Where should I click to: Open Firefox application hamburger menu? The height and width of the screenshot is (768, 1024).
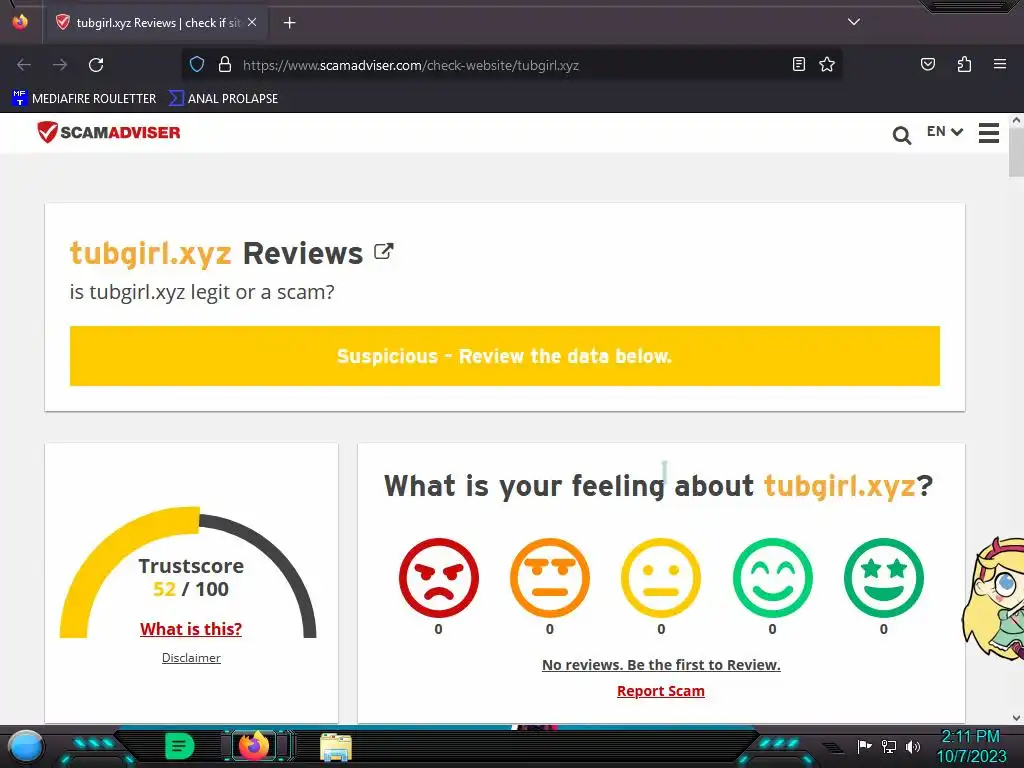(x=999, y=64)
